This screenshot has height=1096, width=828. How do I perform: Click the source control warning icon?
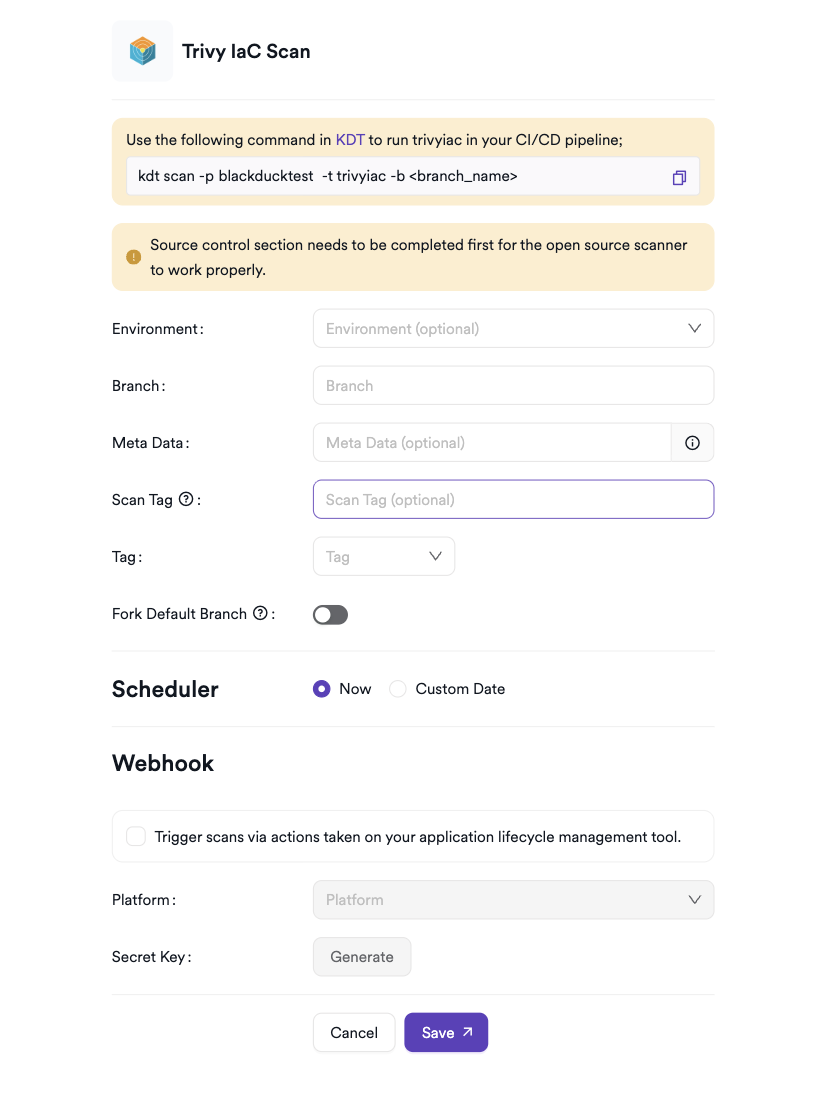(x=134, y=257)
